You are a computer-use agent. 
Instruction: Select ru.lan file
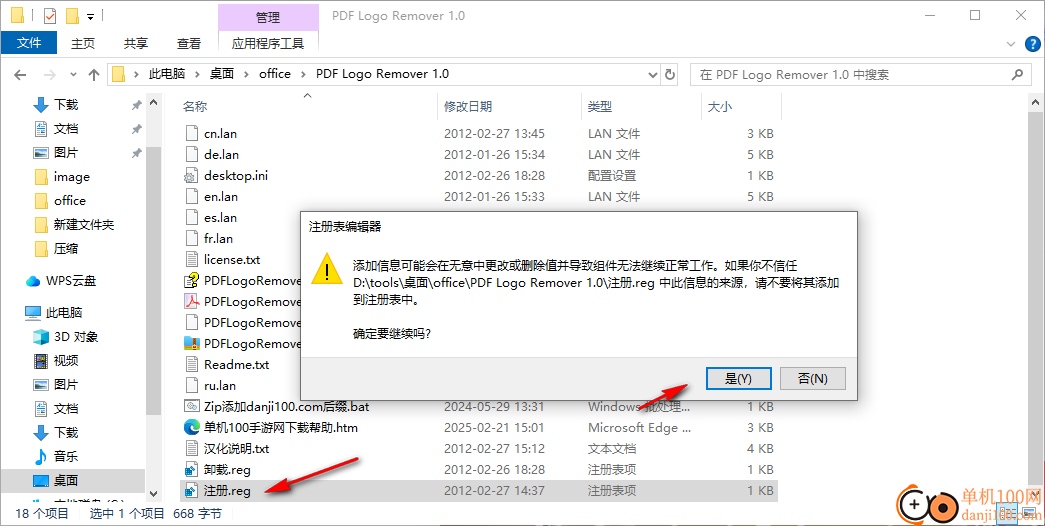coord(220,386)
